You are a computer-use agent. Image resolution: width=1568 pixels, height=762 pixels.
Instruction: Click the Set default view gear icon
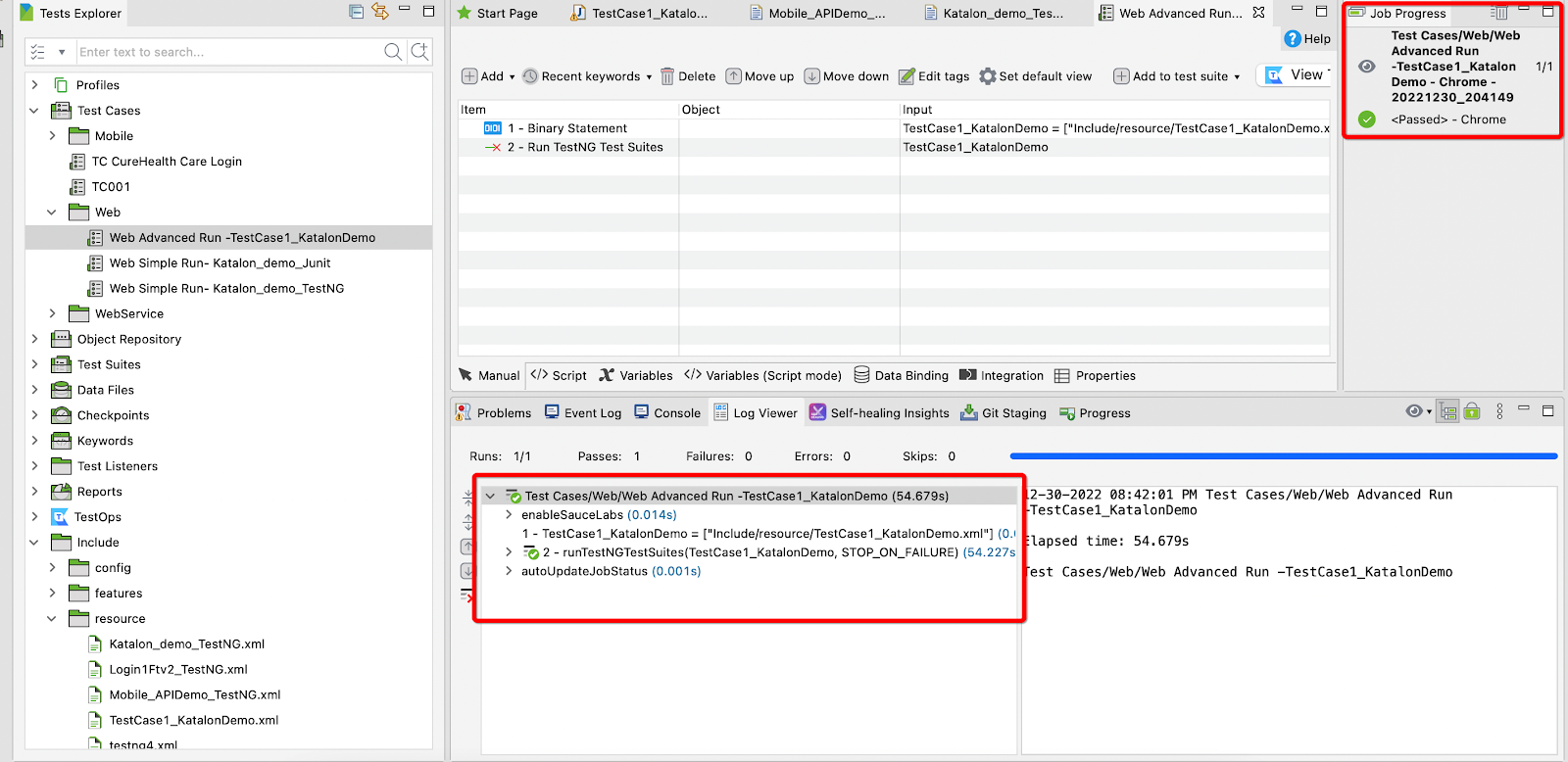pos(988,76)
